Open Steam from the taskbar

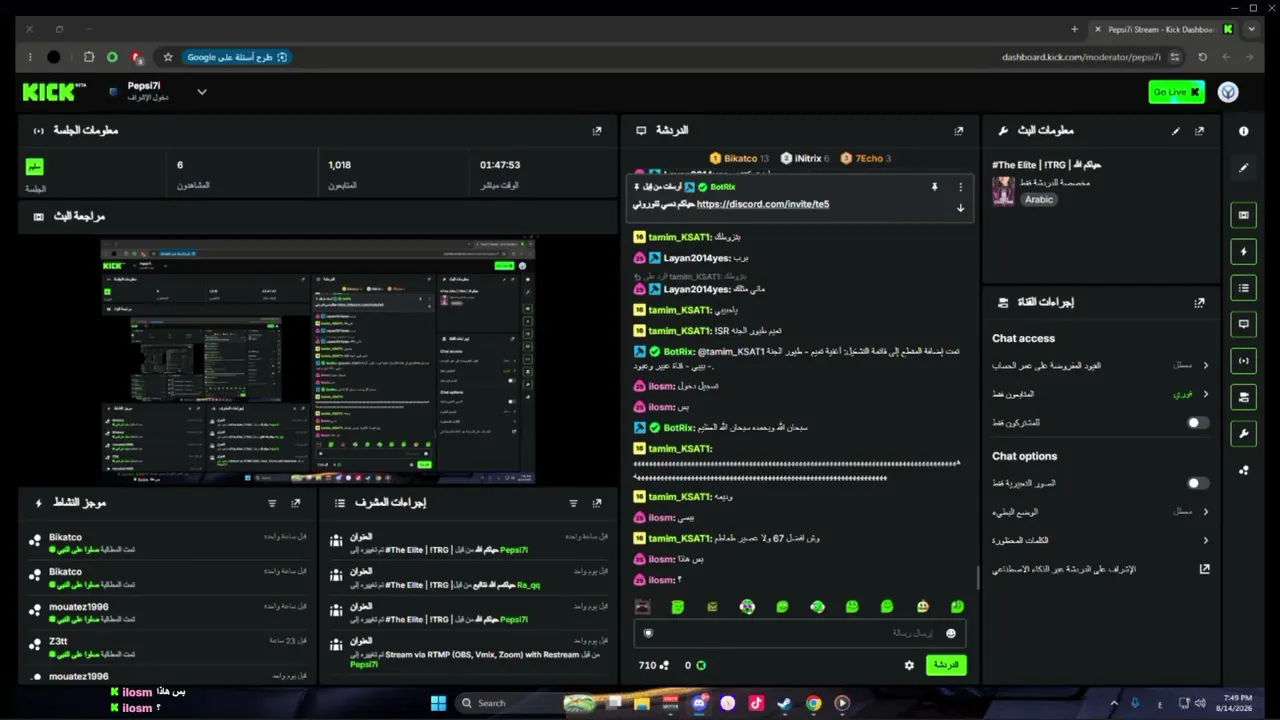pos(785,703)
